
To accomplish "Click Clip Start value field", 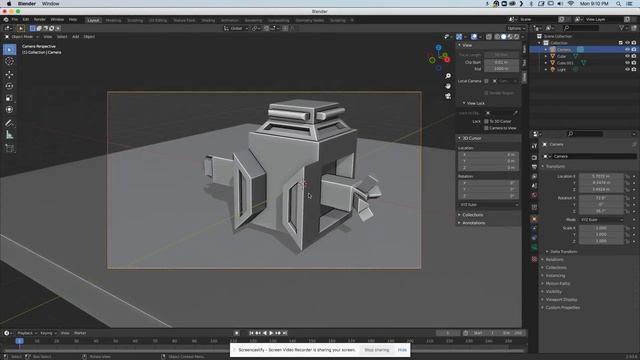I will 501,62.
